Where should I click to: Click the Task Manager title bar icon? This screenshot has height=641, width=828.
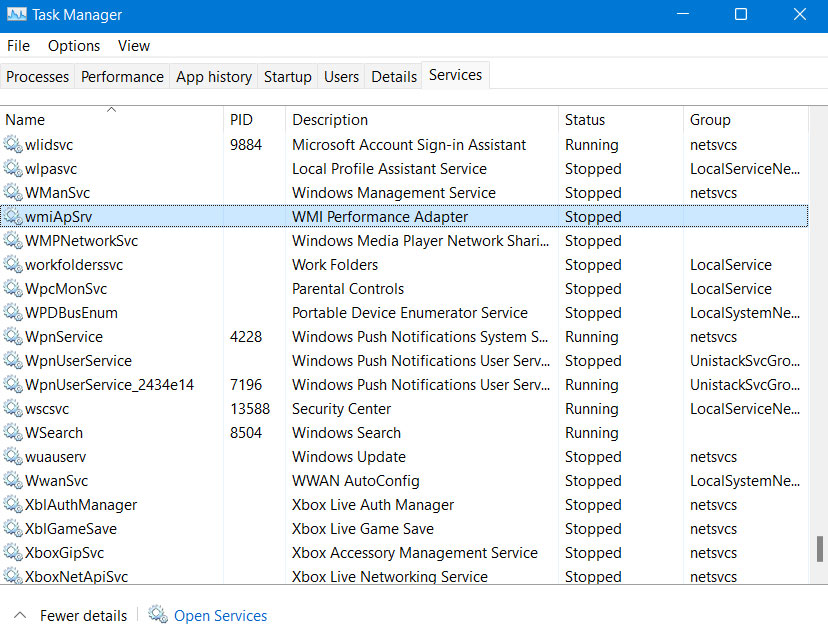point(16,14)
